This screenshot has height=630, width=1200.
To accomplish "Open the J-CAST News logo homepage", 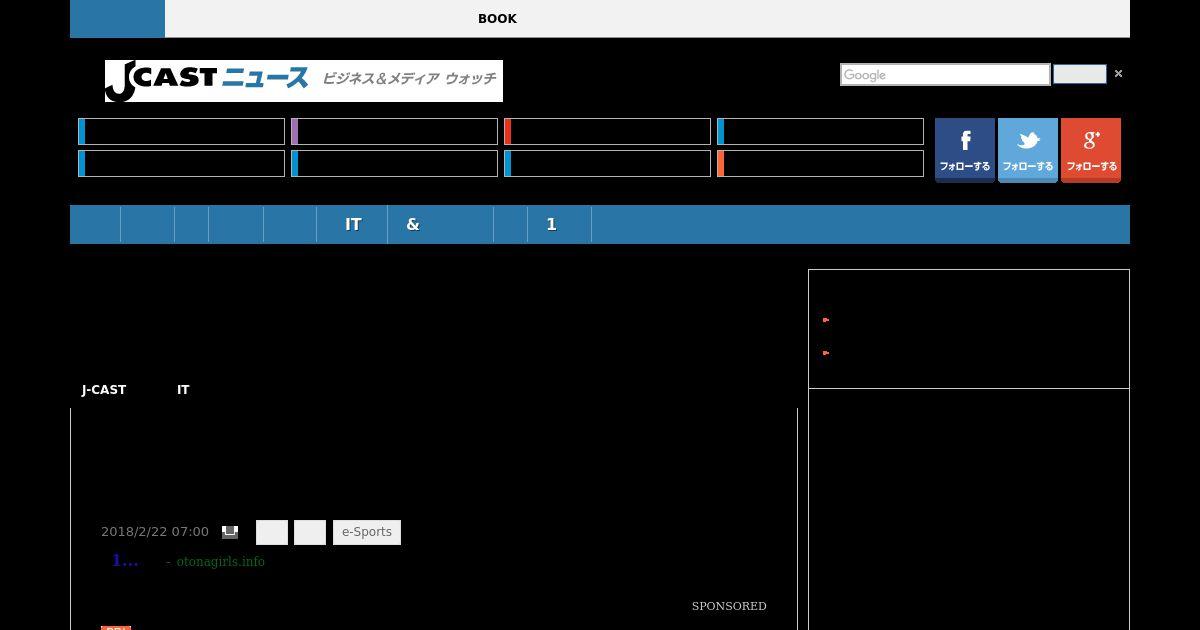I will [x=304, y=81].
